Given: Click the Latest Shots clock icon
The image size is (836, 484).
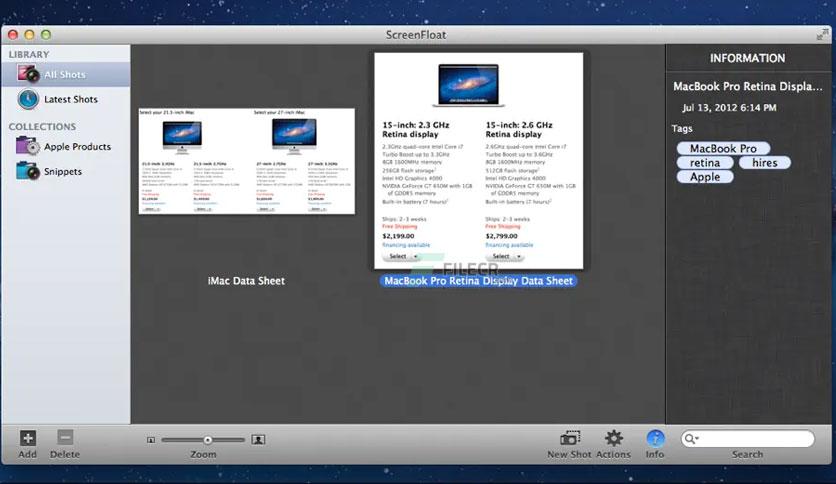Looking at the screenshot, I should (x=28, y=99).
